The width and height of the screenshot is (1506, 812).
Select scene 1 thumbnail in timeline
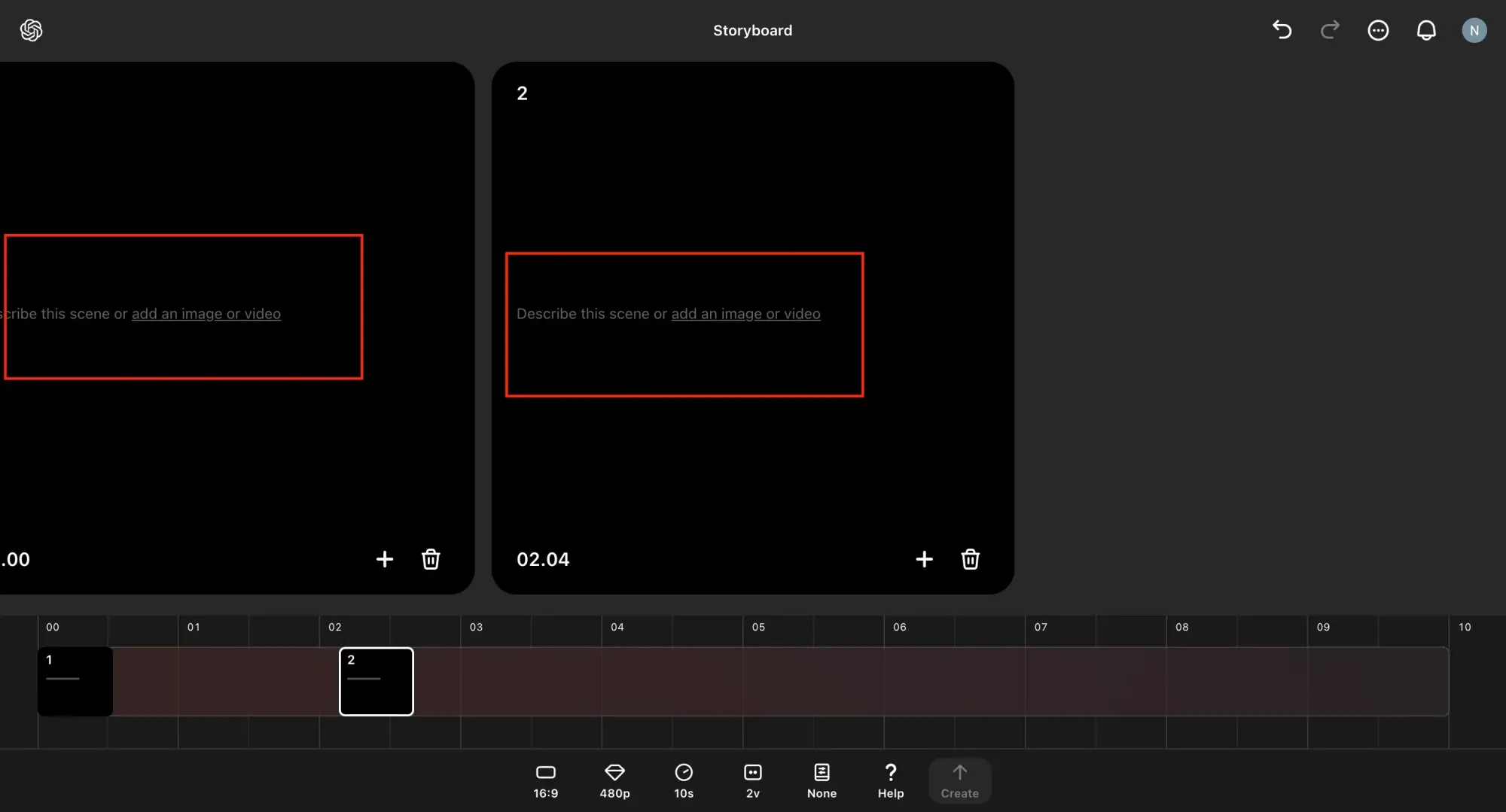click(x=75, y=681)
